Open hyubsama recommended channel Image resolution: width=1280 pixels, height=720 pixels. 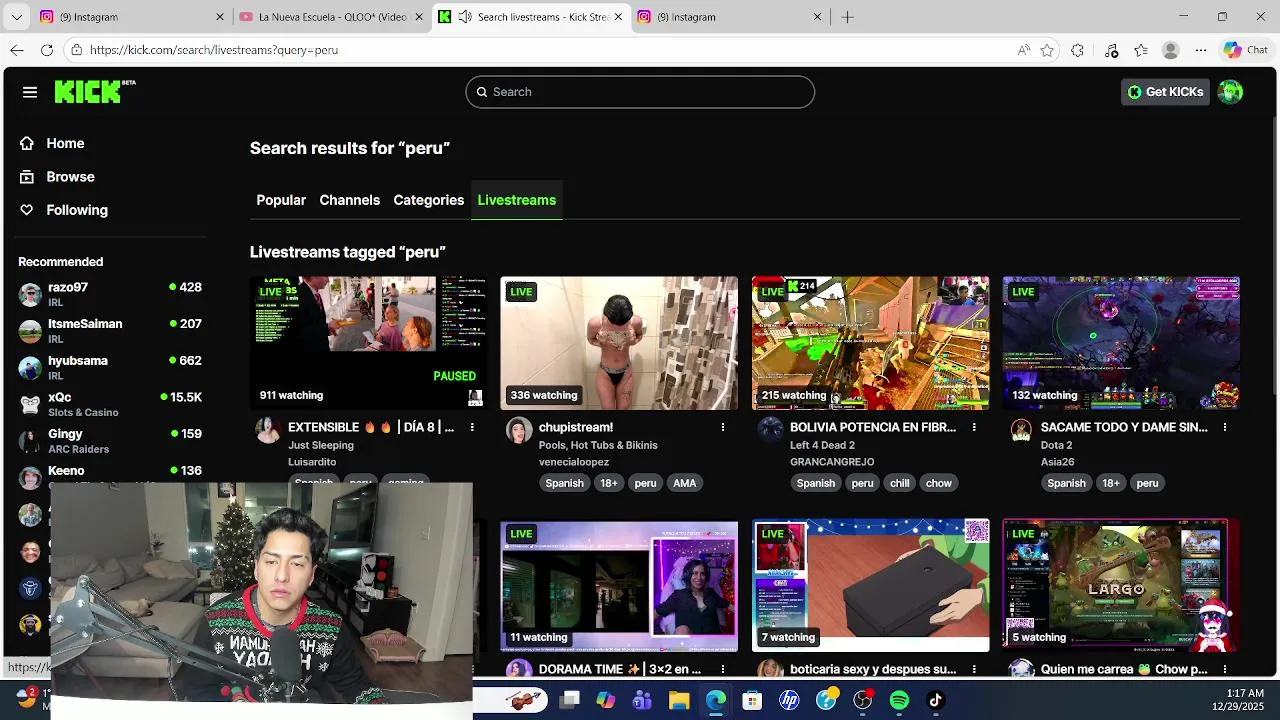pyautogui.click(x=110, y=368)
